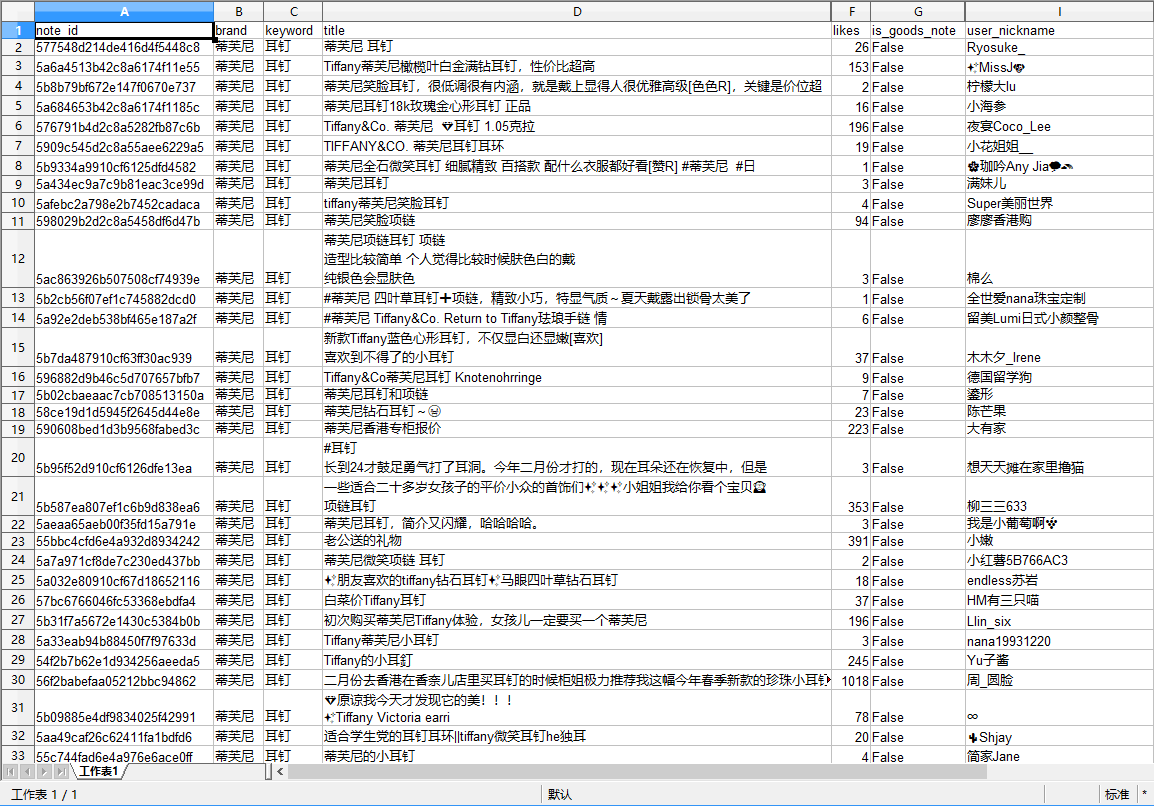The width and height of the screenshot is (1154, 806).
Task: Select title cell Tiffany的小耳釘
Action: pos(576,660)
